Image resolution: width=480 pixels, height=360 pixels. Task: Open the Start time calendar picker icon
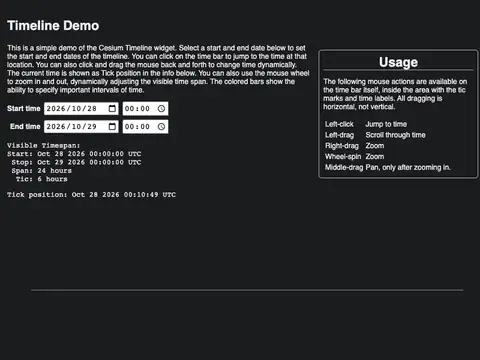[112, 109]
